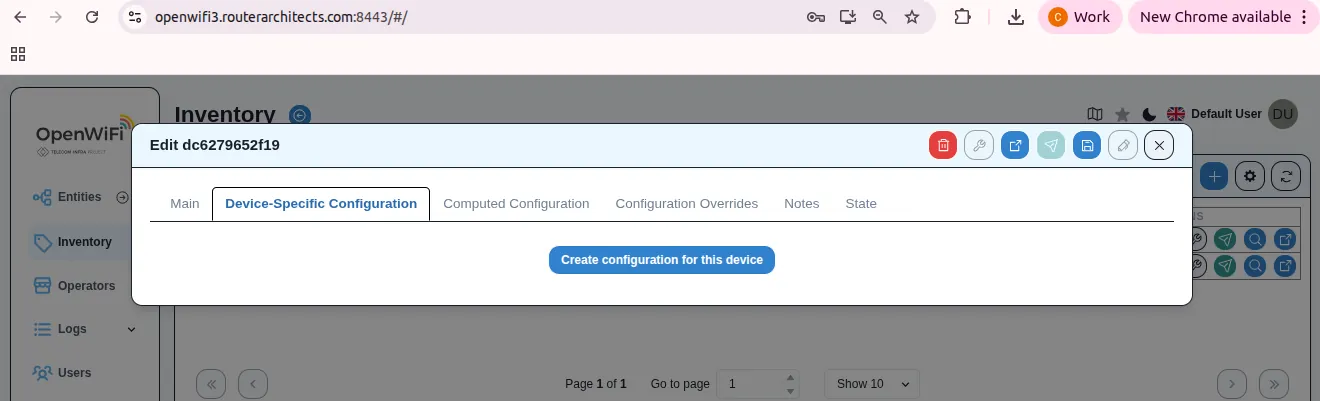Open the Work profile button

coord(1080,17)
